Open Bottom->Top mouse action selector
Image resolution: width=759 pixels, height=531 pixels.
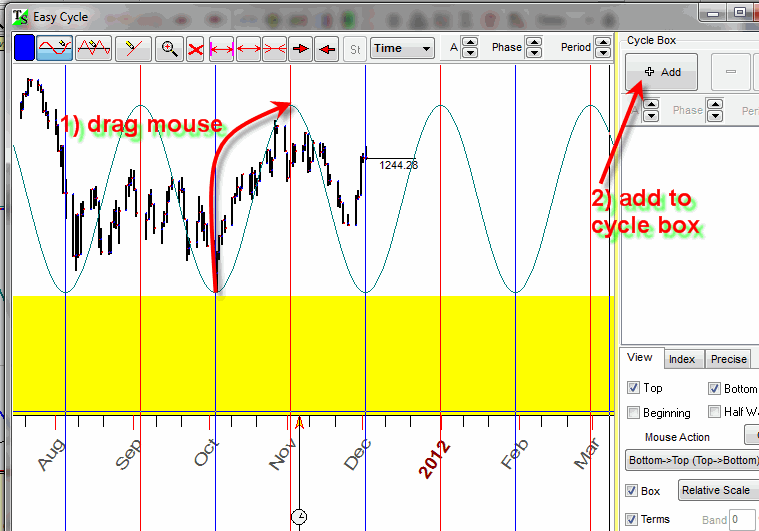tap(690, 461)
